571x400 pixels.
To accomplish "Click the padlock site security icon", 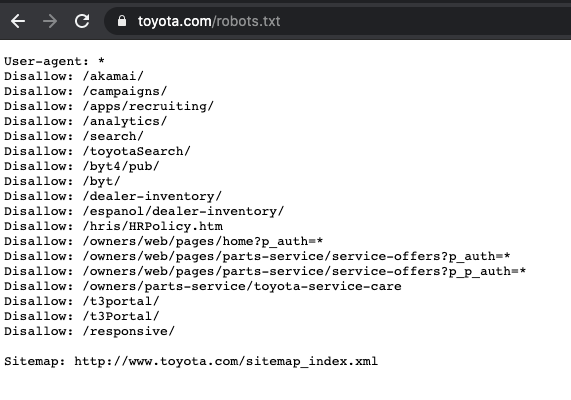I will point(122,21).
